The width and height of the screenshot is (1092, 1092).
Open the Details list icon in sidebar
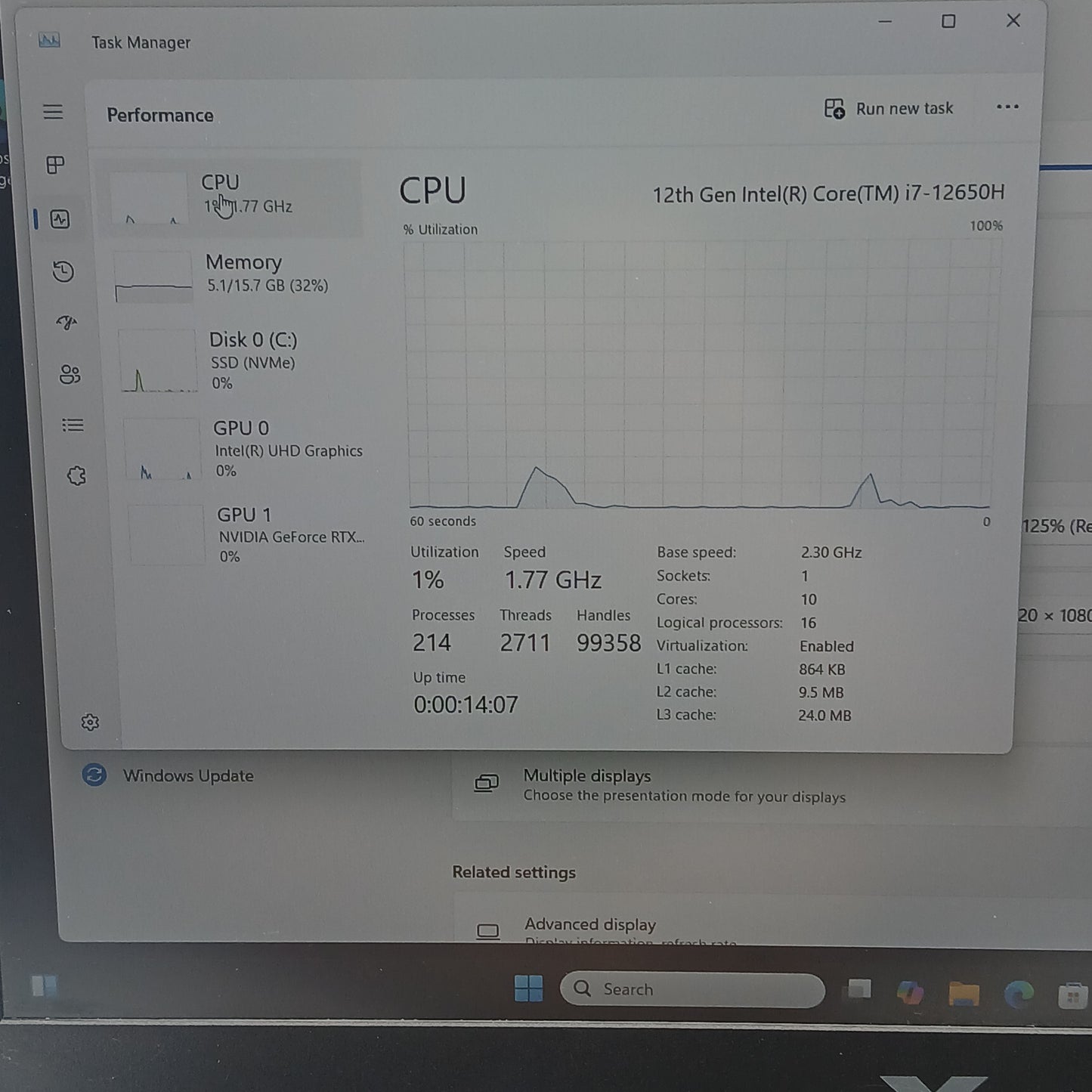coord(73,425)
